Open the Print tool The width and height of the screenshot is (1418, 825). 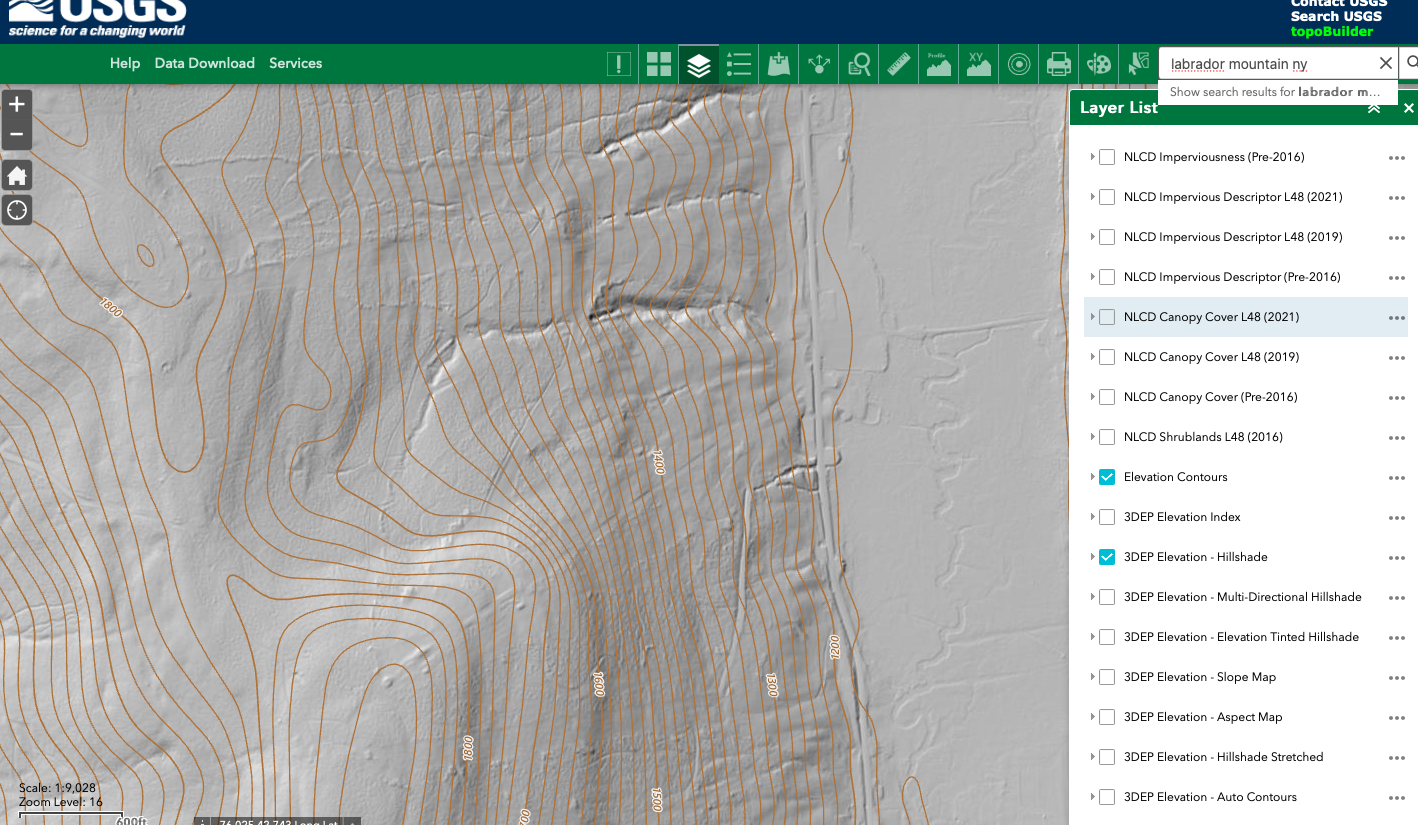click(1059, 64)
